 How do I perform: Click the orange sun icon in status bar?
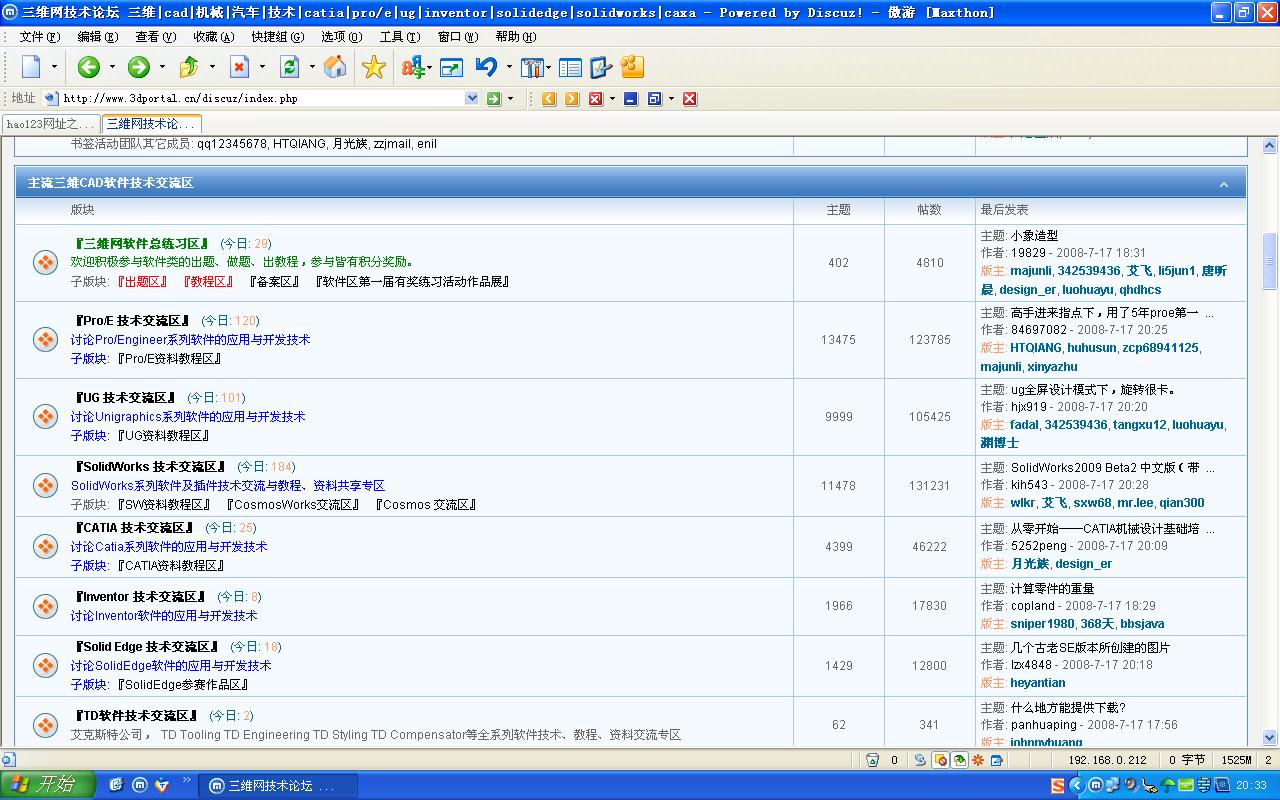[x=978, y=760]
